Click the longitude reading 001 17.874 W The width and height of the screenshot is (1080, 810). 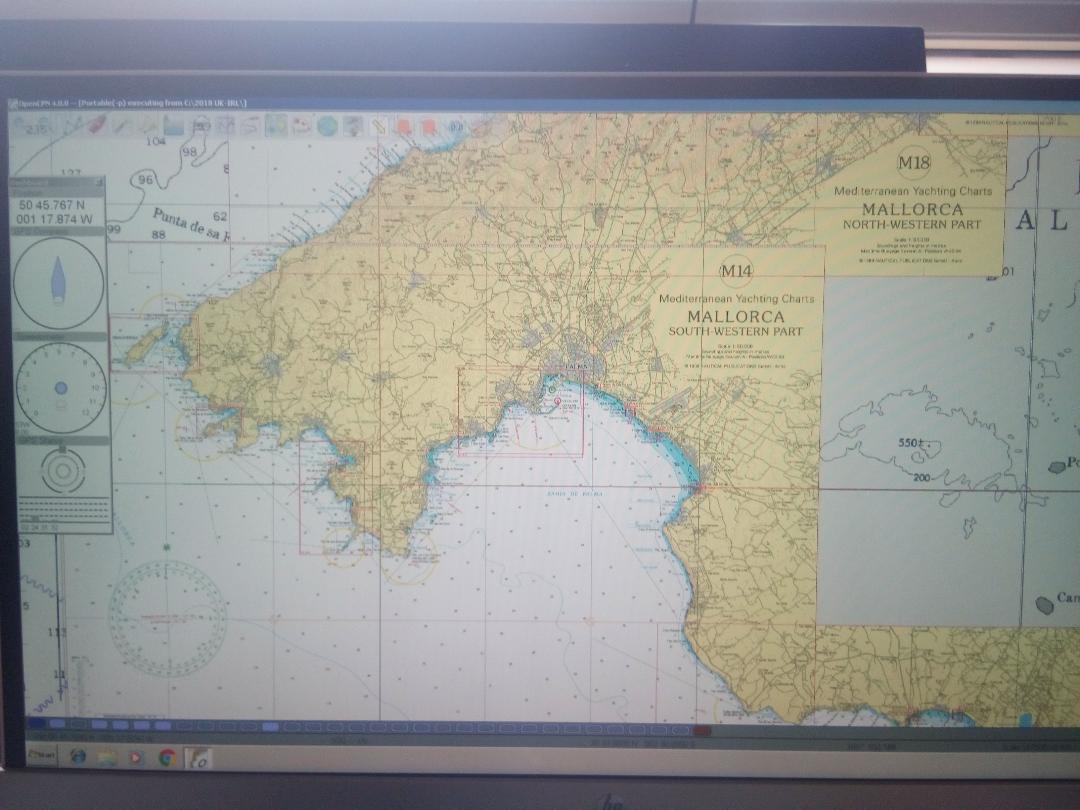[54, 219]
